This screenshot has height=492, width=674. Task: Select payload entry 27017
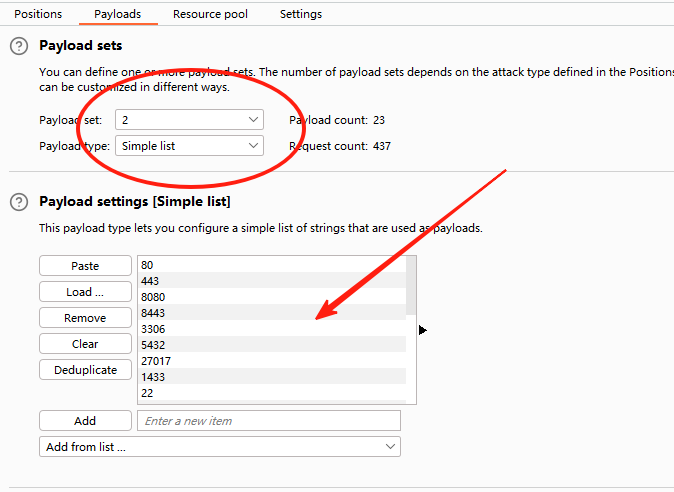272,361
